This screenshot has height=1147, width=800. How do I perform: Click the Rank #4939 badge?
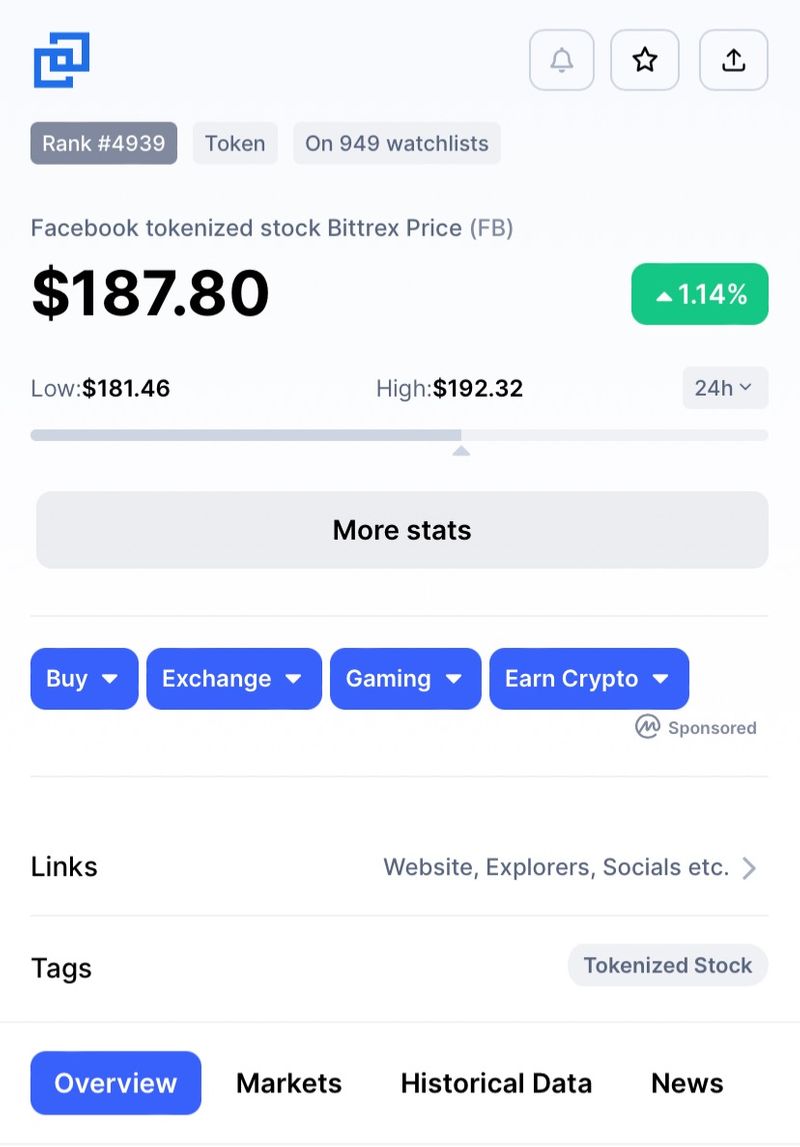(104, 143)
